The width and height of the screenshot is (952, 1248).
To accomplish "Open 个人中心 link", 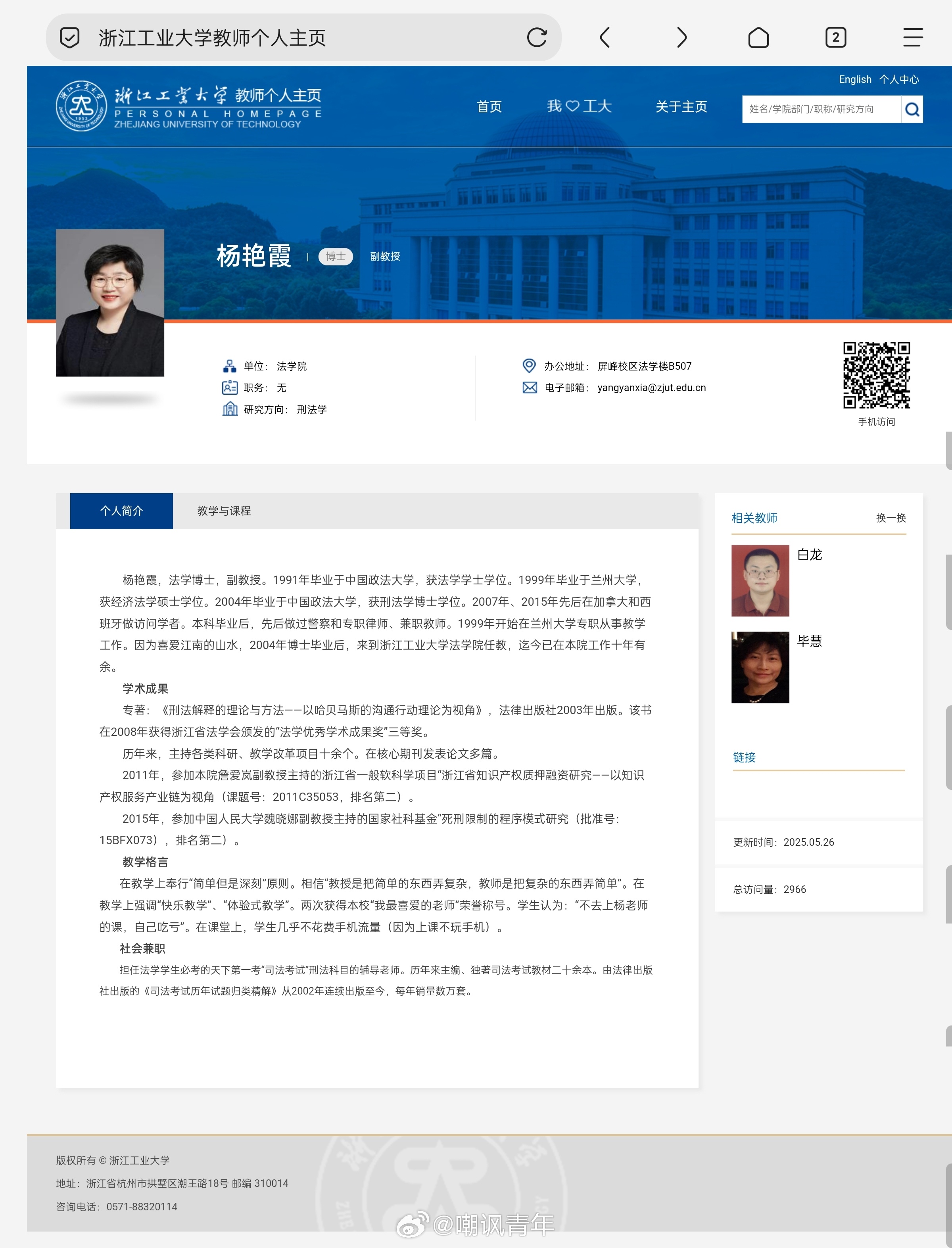I will coord(899,79).
